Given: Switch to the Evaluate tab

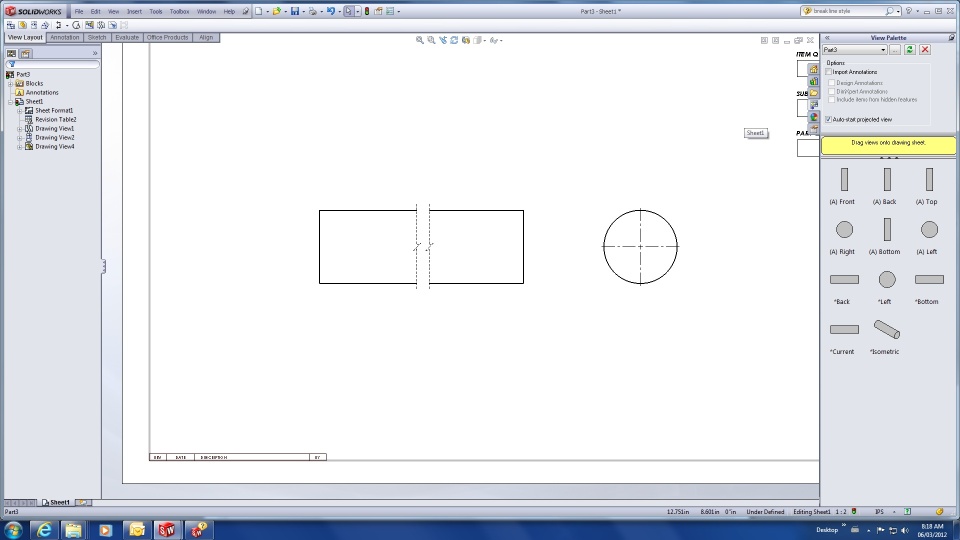Looking at the screenshot, I should click(127, 37).
